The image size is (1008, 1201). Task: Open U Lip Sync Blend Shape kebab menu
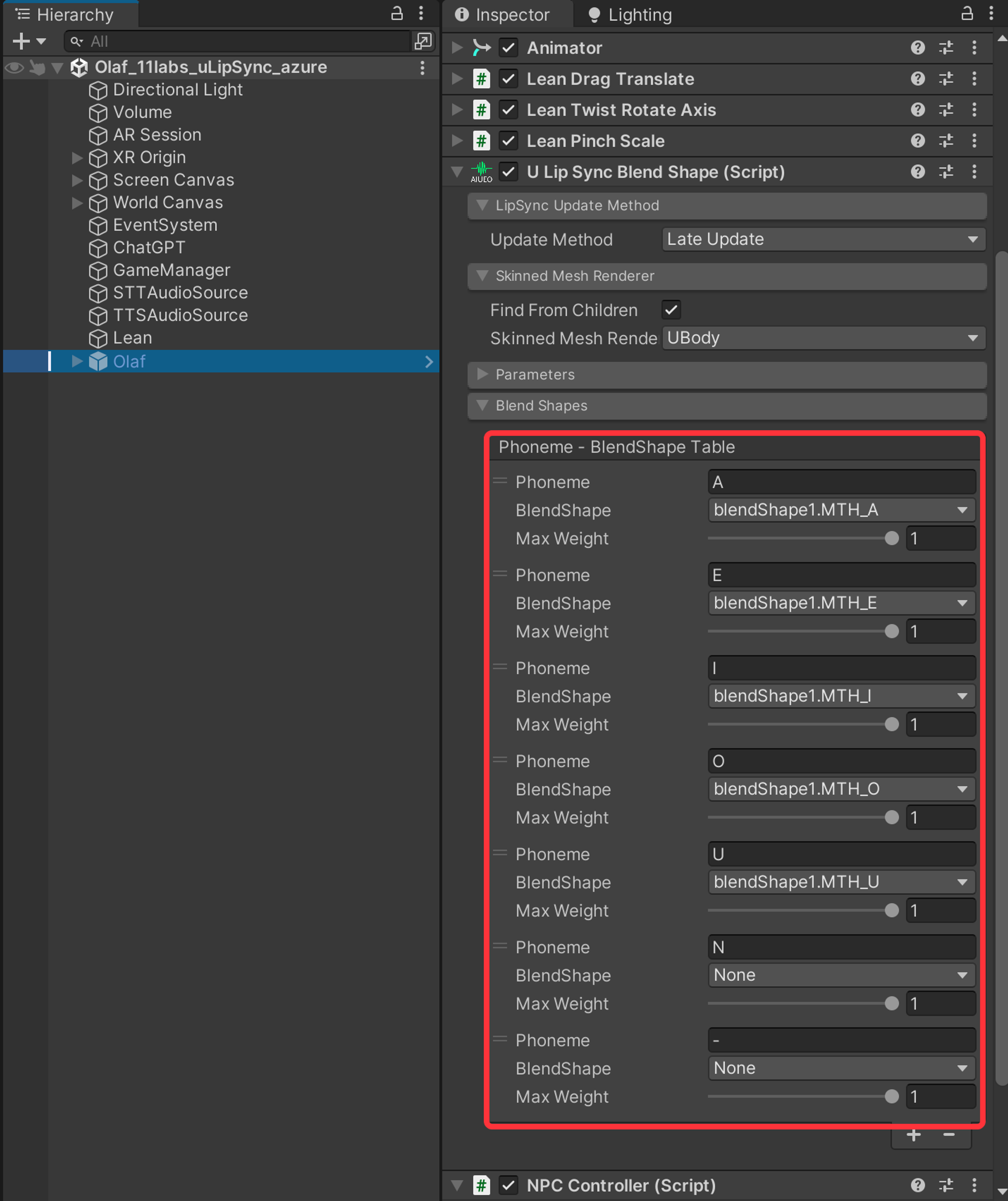click(x=974, y=171)
